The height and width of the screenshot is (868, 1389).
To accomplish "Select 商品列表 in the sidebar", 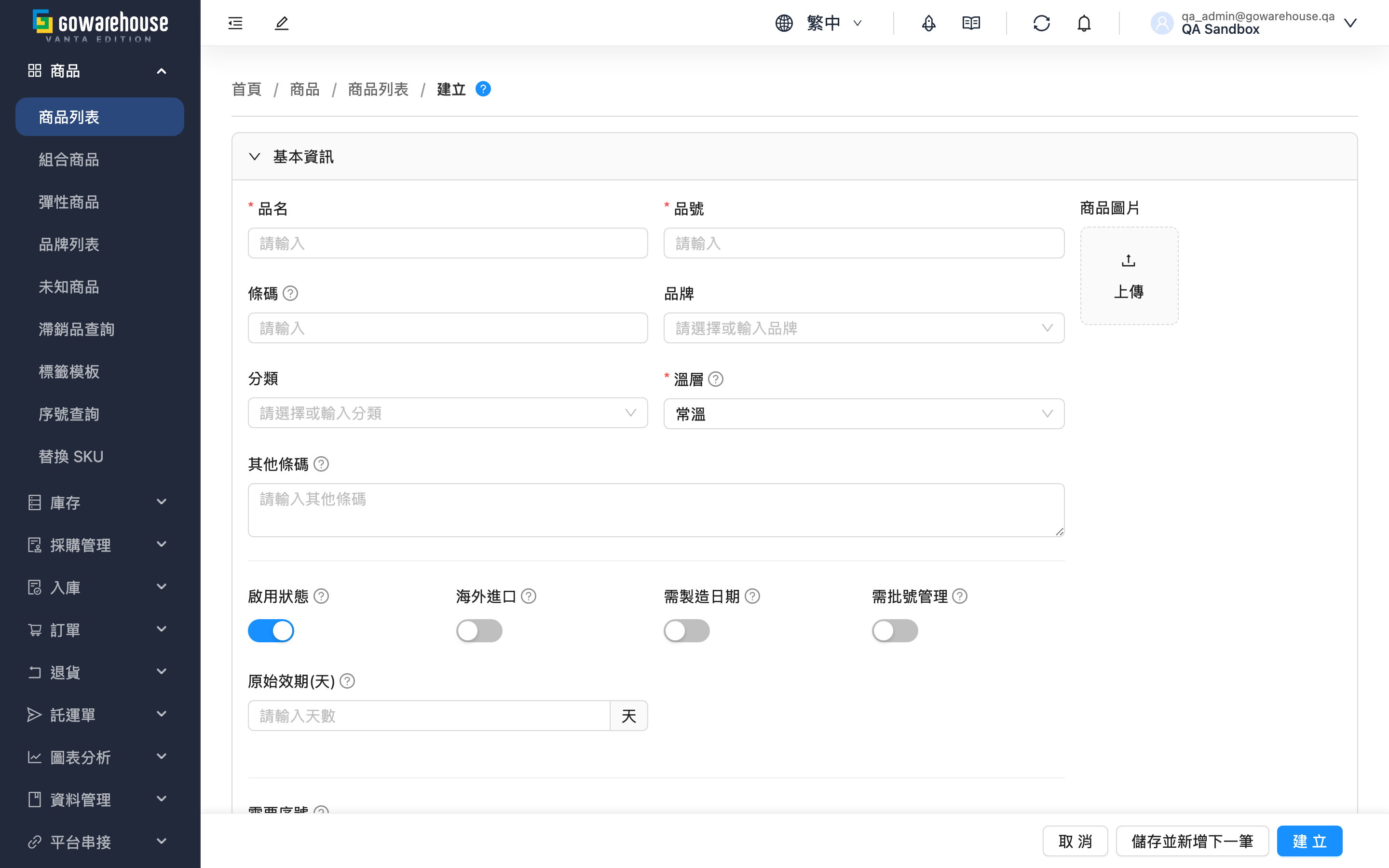I will [100, 117].
